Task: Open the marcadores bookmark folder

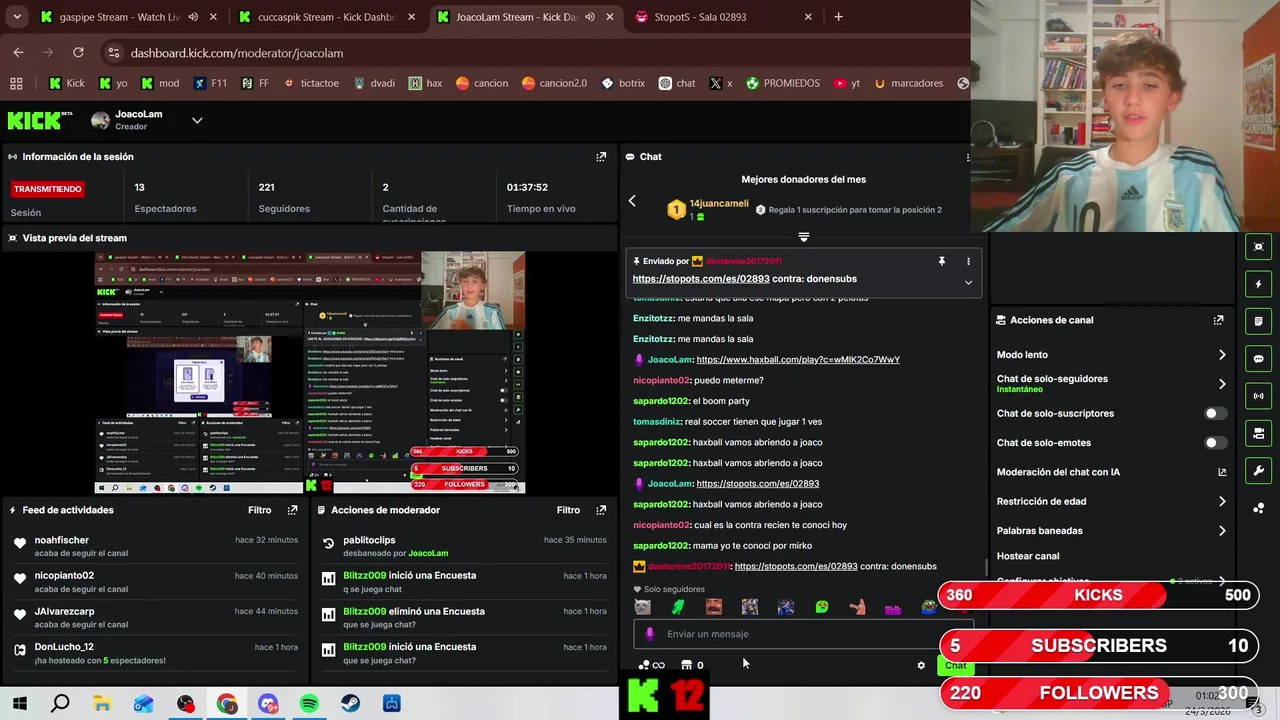Action: (909, 83)
